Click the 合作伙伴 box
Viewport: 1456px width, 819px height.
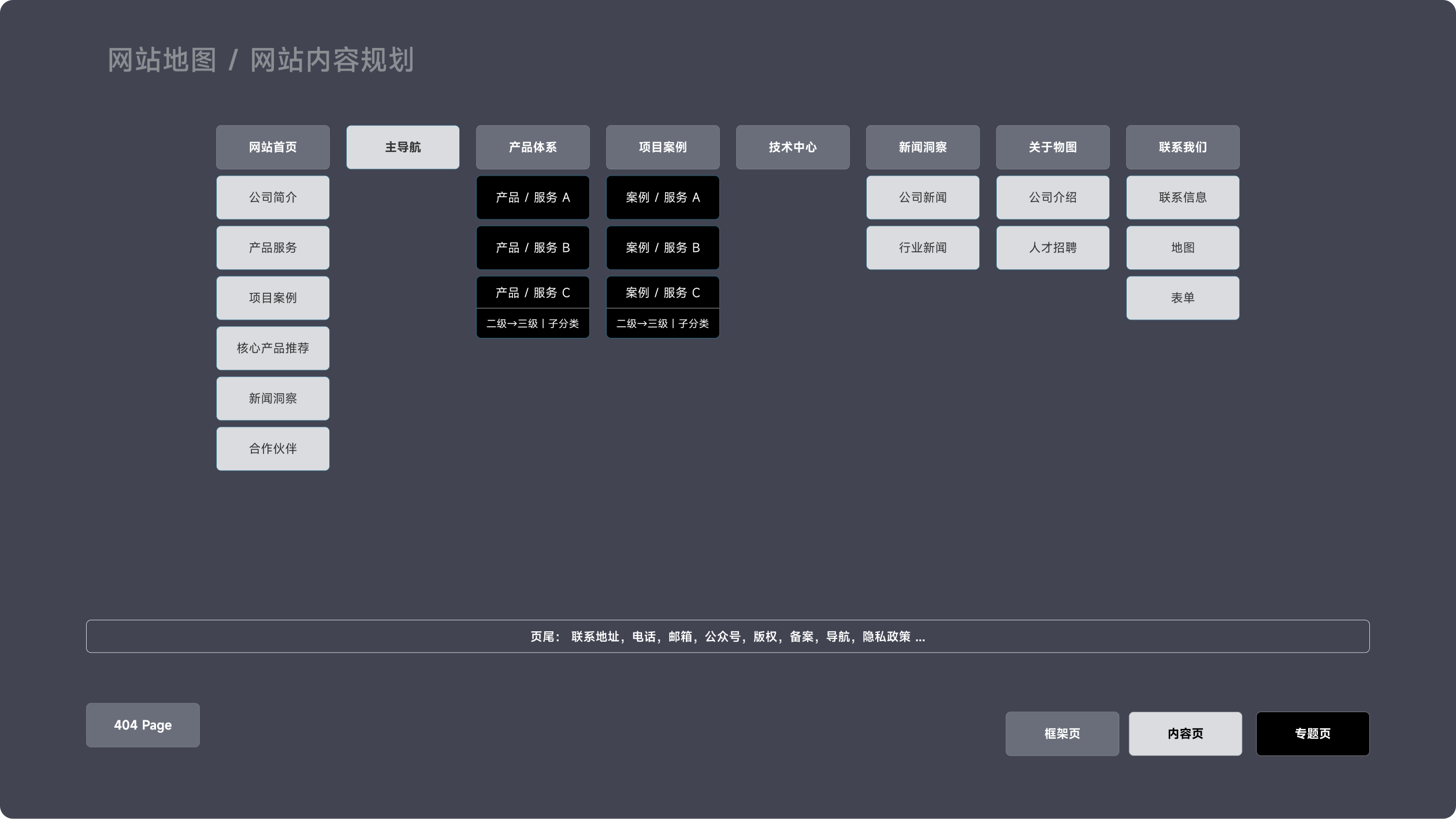[273, 449]
